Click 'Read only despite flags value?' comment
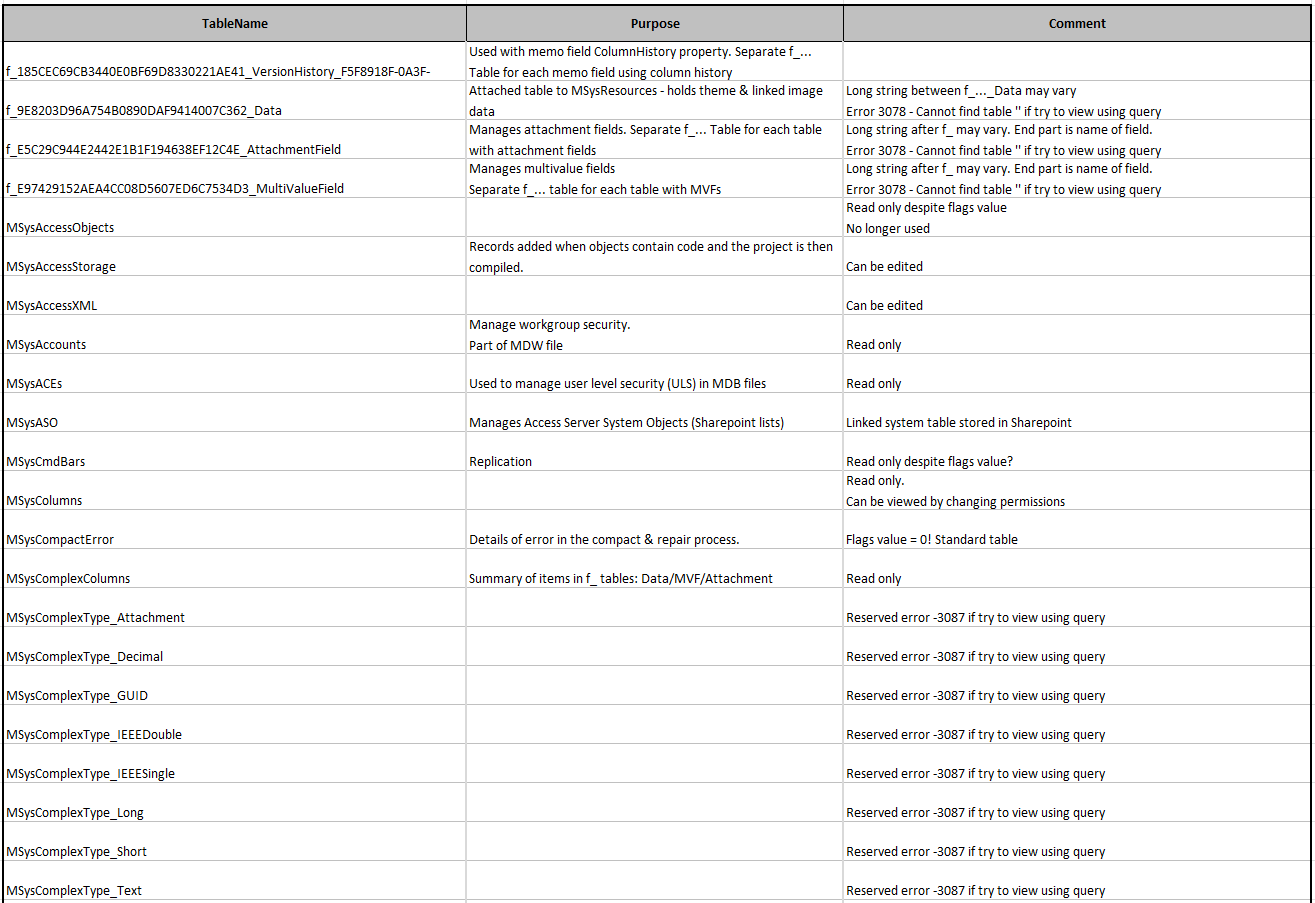Screen dimensions: 1315x903 coord(1077,452)
